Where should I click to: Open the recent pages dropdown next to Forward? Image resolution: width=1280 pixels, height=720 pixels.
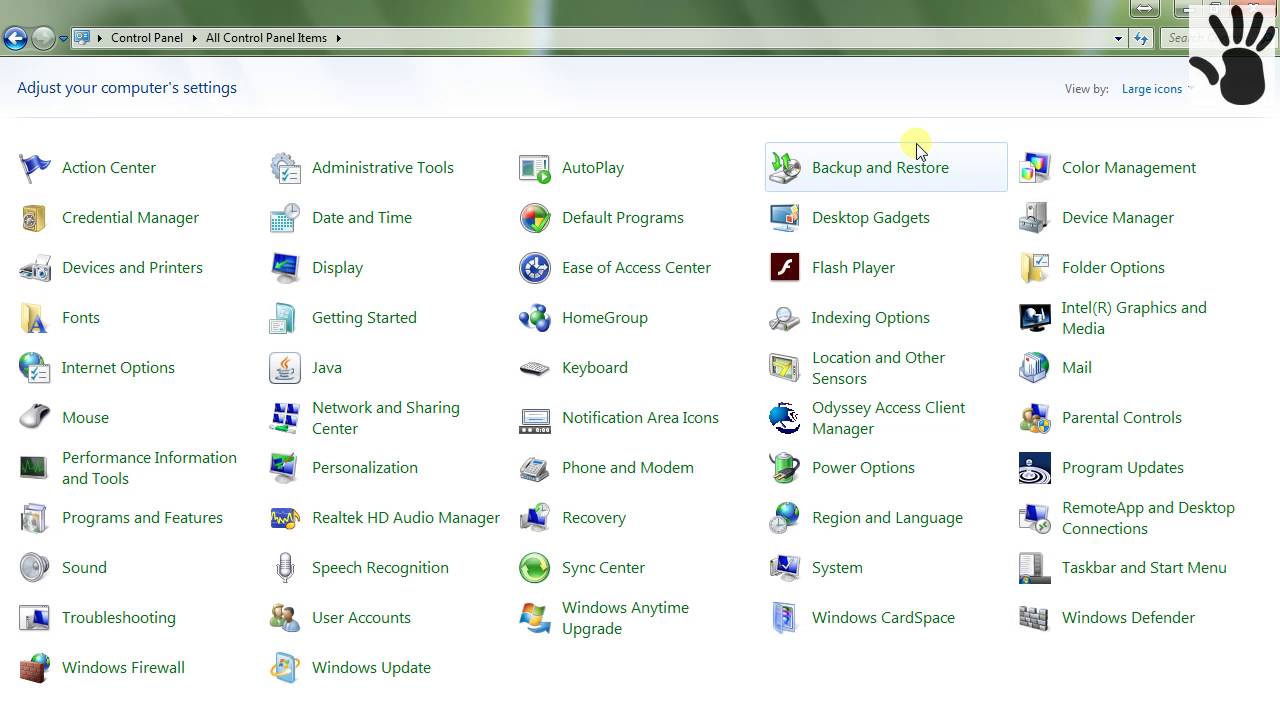[63, 39]
